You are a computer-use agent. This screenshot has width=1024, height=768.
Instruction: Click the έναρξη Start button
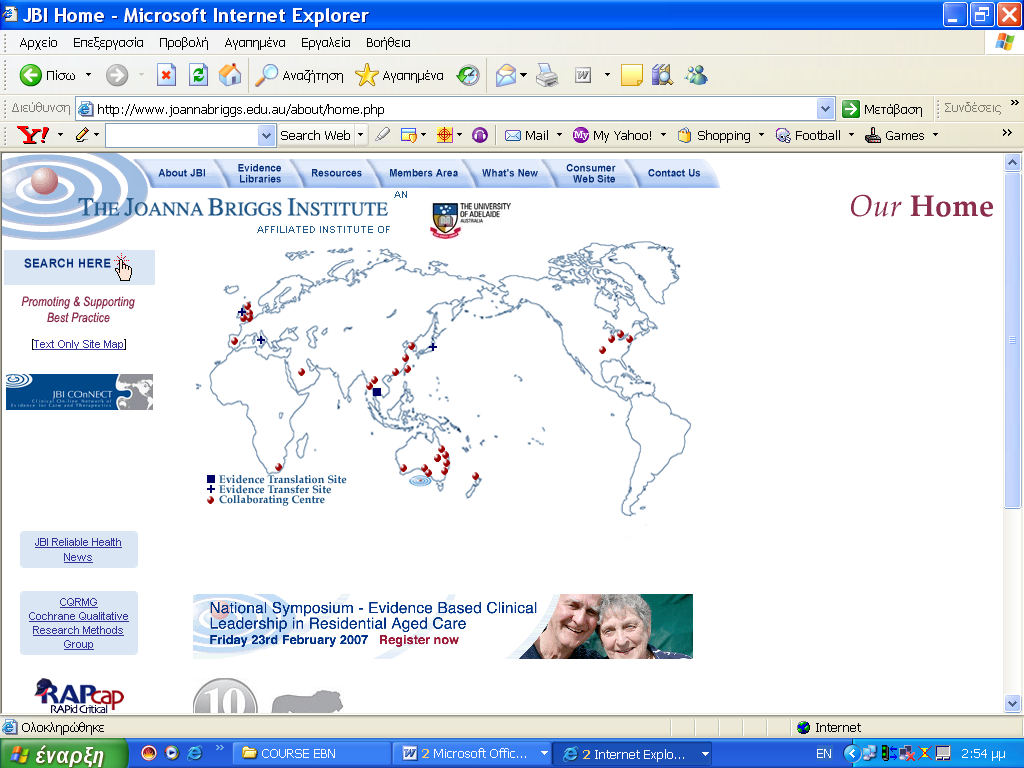63,754
